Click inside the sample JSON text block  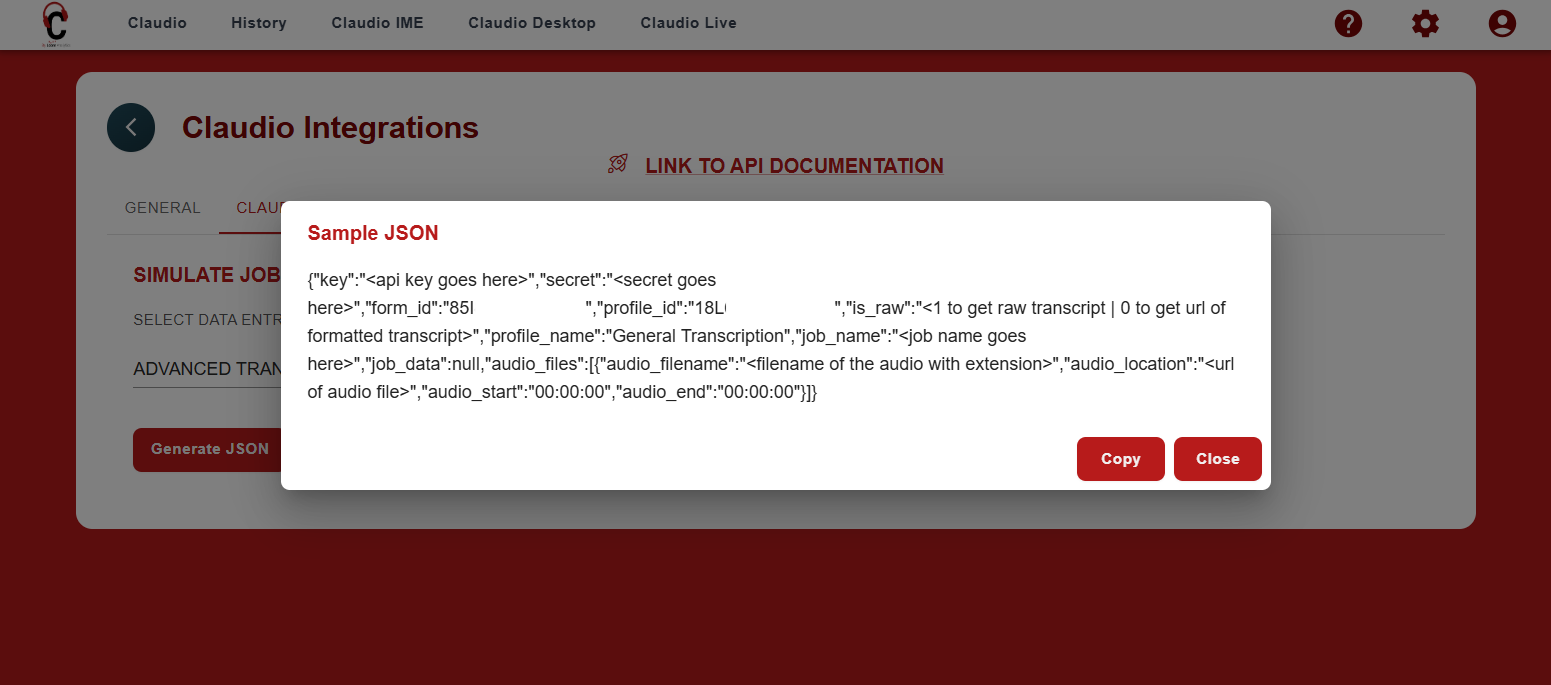pos(770,336)
